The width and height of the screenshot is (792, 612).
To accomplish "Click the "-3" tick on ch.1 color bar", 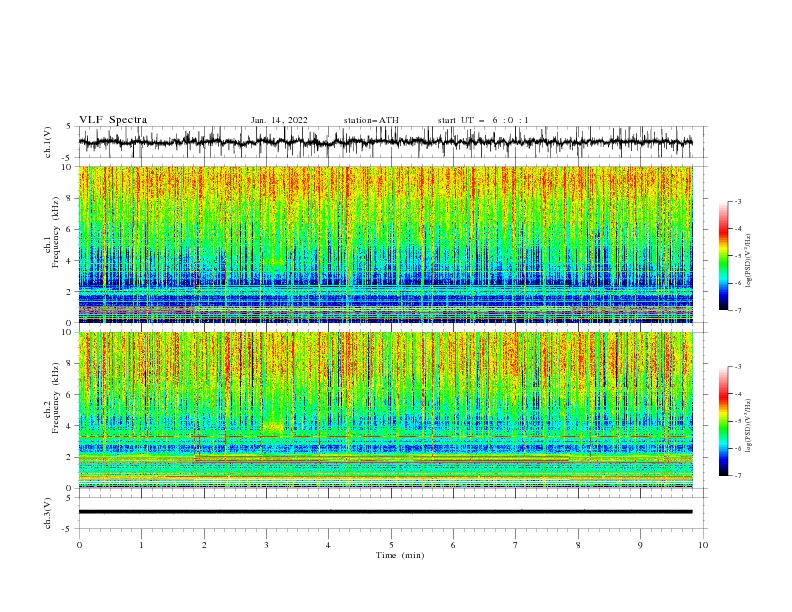I will pyautogui.click(x=738, y=201).
